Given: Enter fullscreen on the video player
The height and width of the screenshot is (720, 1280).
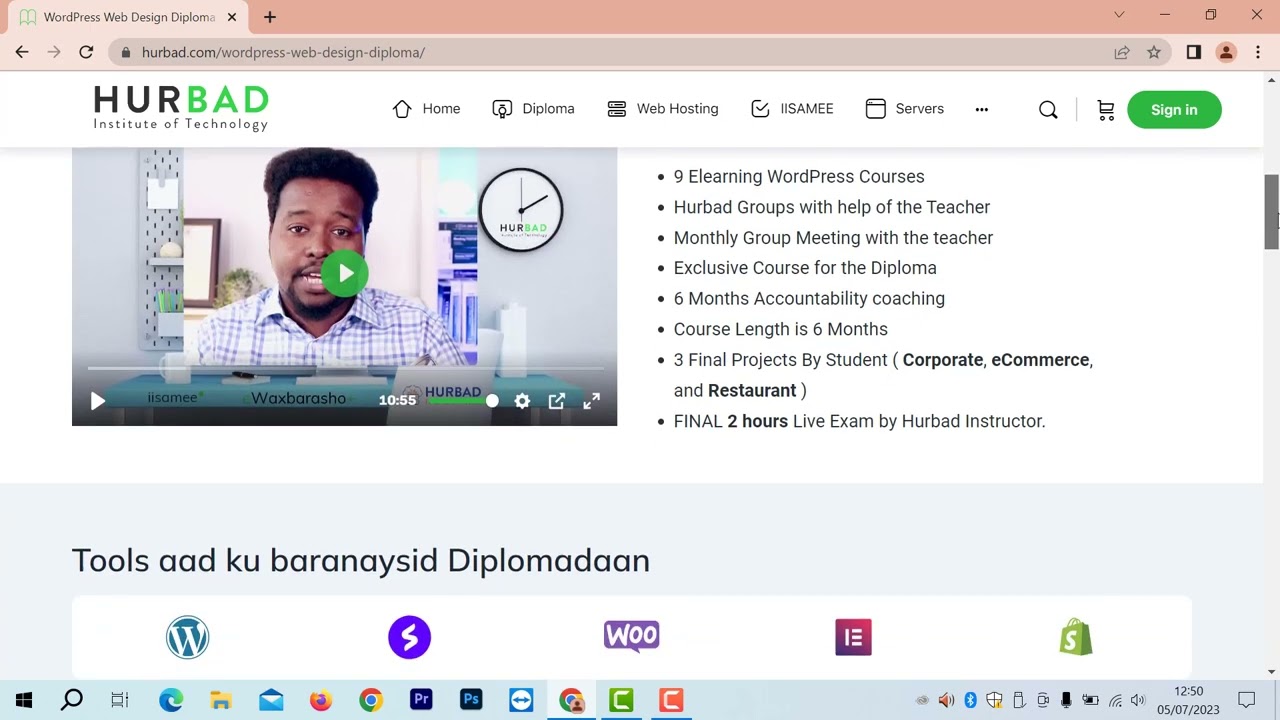Looking at the screenshot, I should pos(592,401).
